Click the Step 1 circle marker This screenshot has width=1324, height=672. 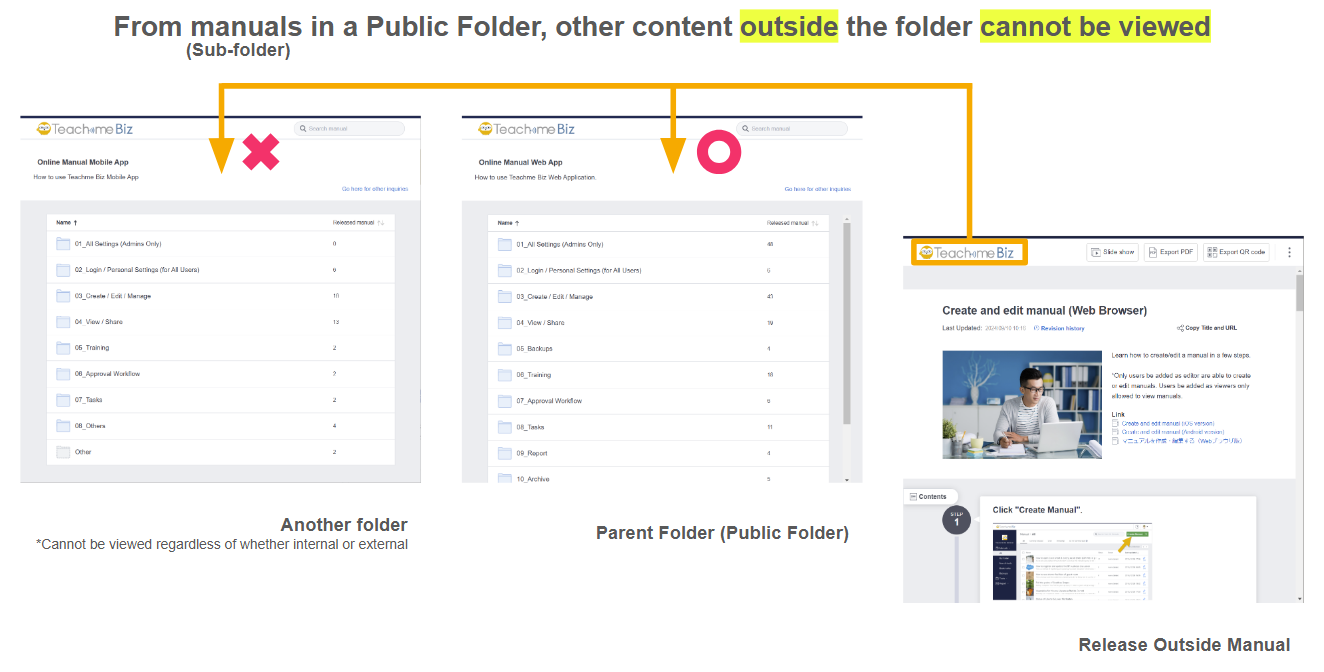pyautogui.click(x=956, y=519)
